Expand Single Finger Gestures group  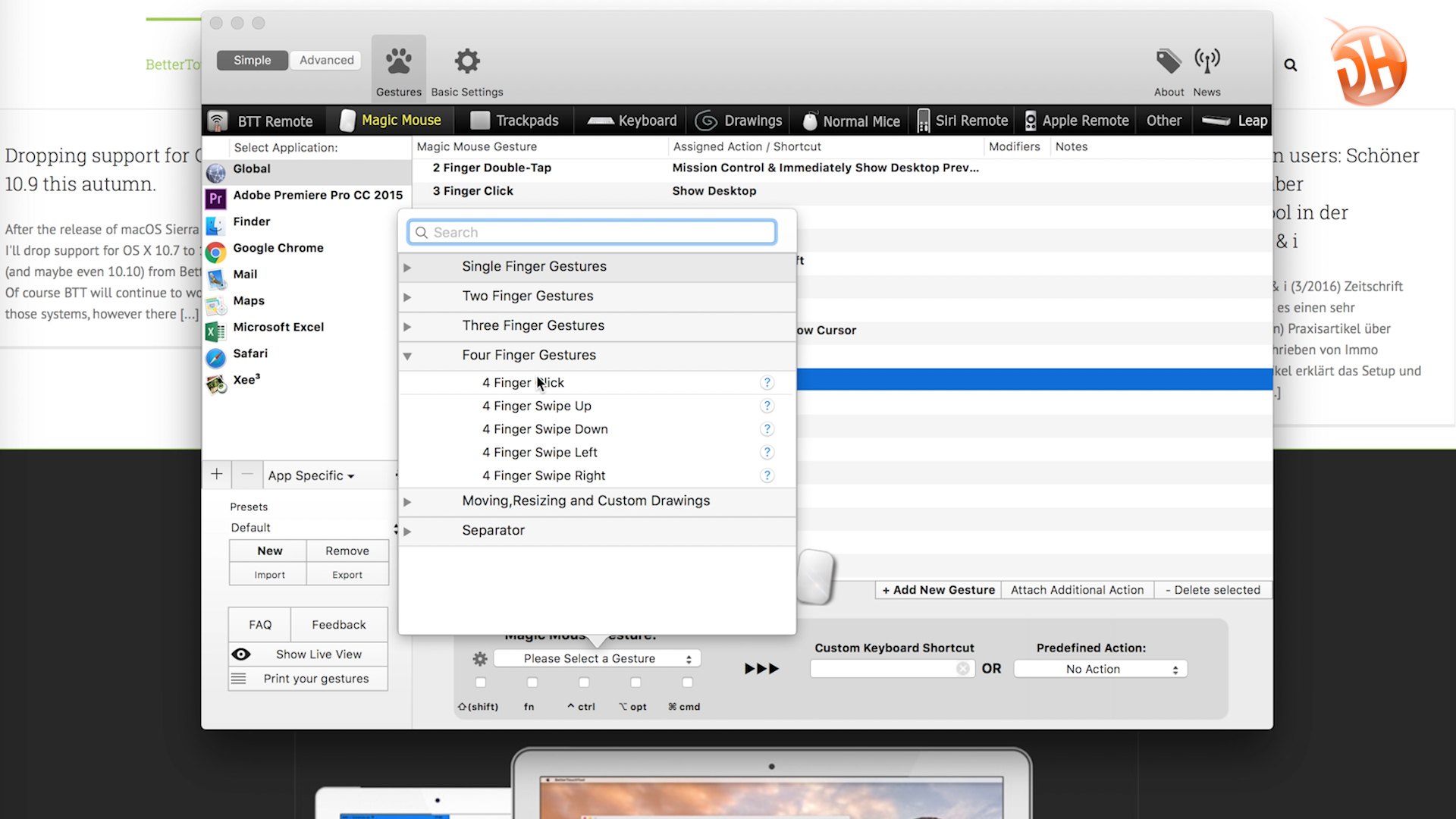(407, 268)
